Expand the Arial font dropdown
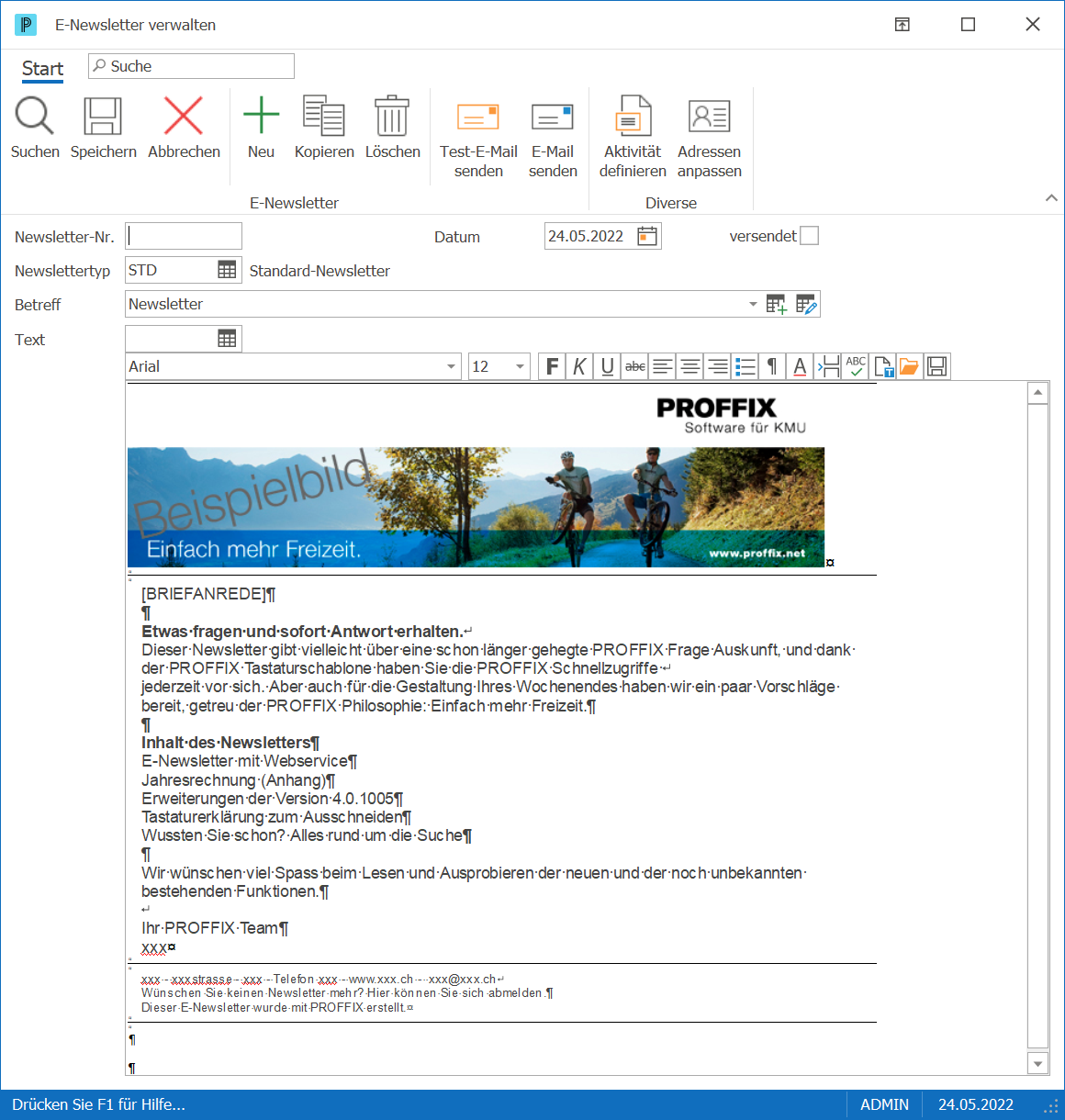Viewport: 1065px width, 1120px height. (451, 366)
